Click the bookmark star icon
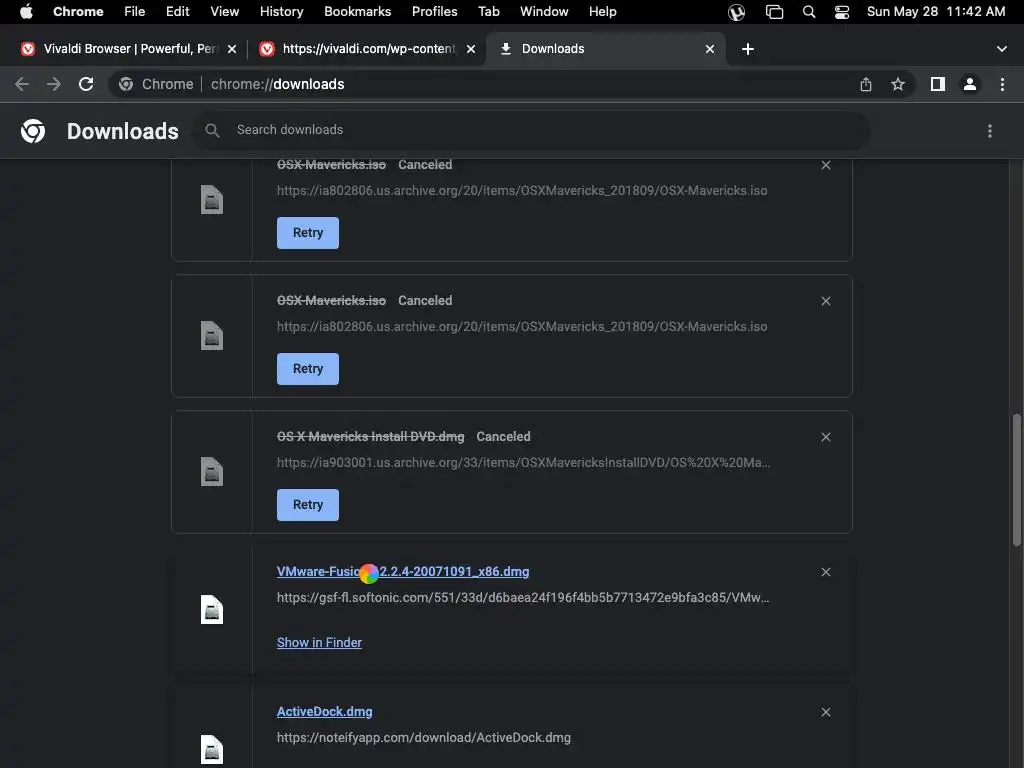Image resolution: width=1024 pixels, height=768 pixels. pos(898,84)
